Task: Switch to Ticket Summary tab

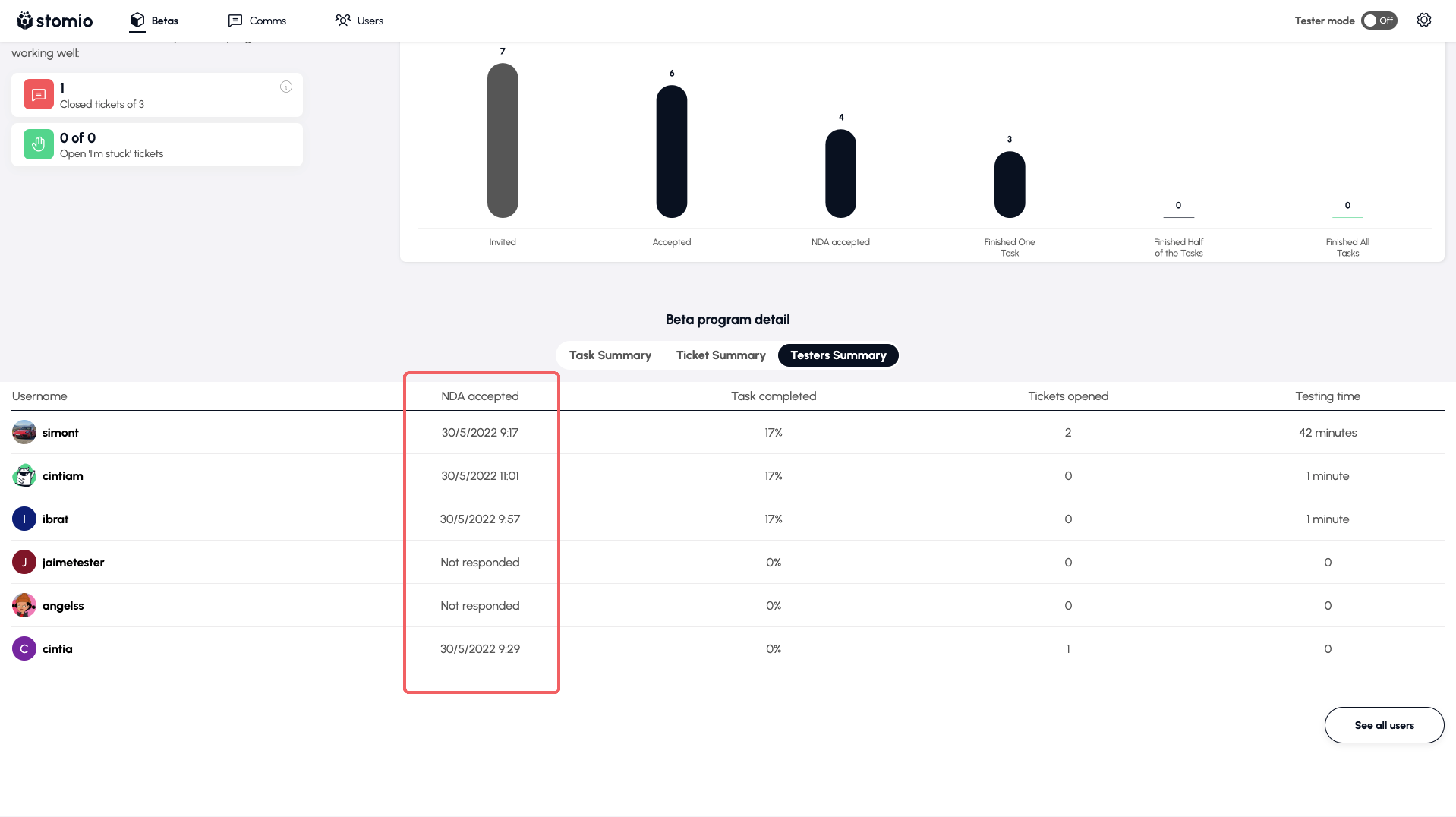Action: (721, 355)
